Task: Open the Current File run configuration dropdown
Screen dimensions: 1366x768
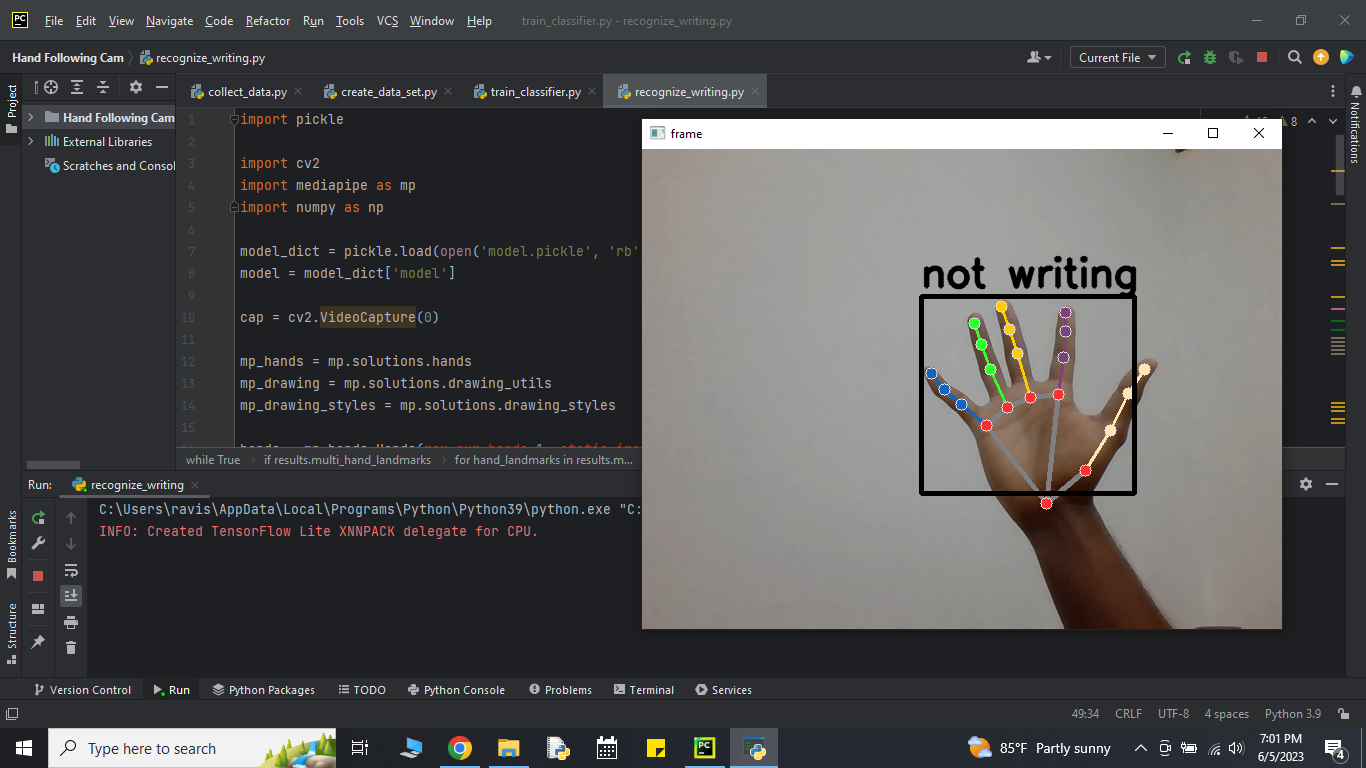Action: click(1117, 58)
